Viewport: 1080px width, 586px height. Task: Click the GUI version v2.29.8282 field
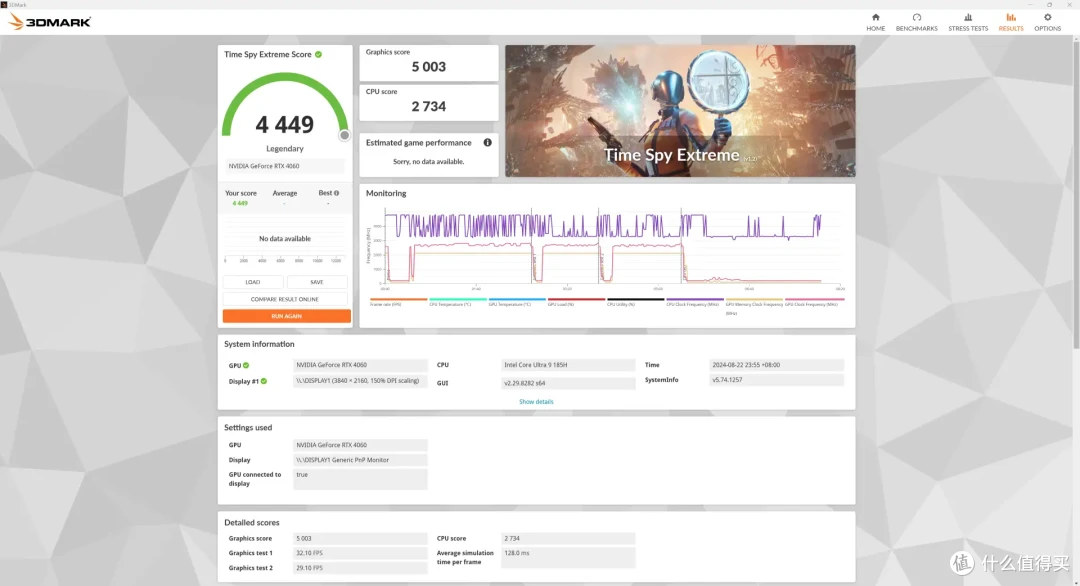568,383
